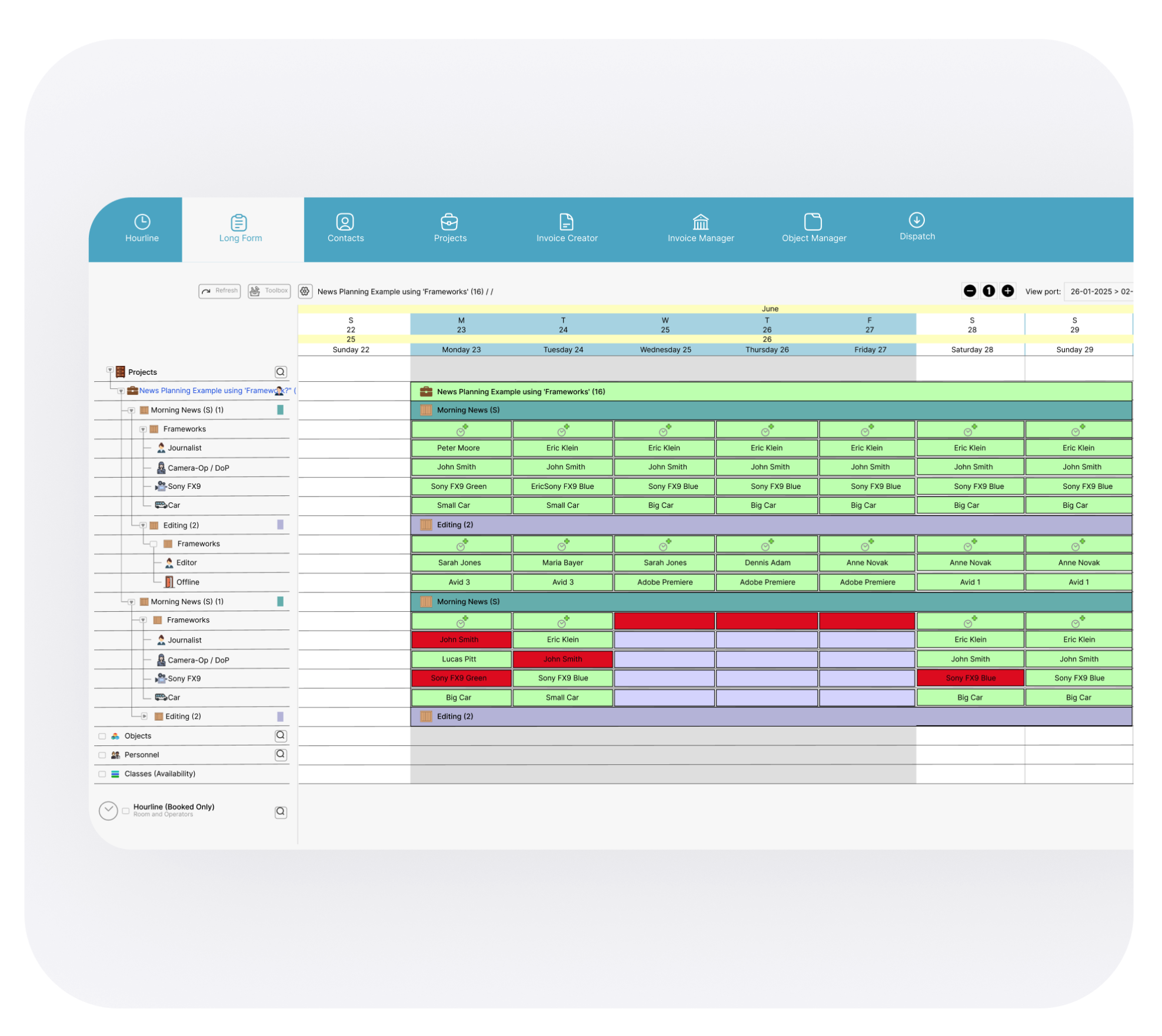Viewport: 1162px width, 1036px height.
Task: Click the Dispatch download icon
Action: (x=916, y=221)
